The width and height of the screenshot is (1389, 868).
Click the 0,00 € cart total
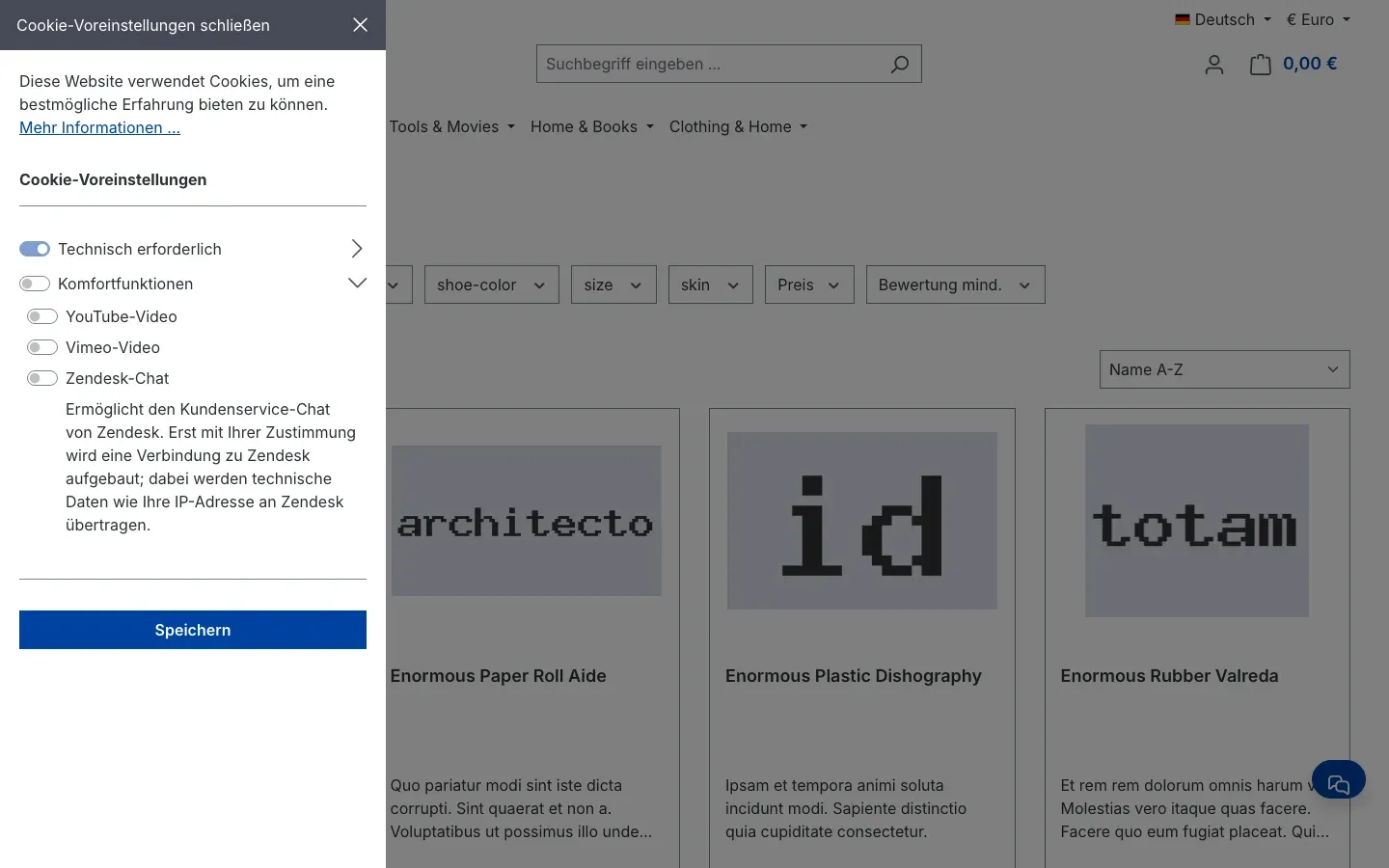(1310, 64)
